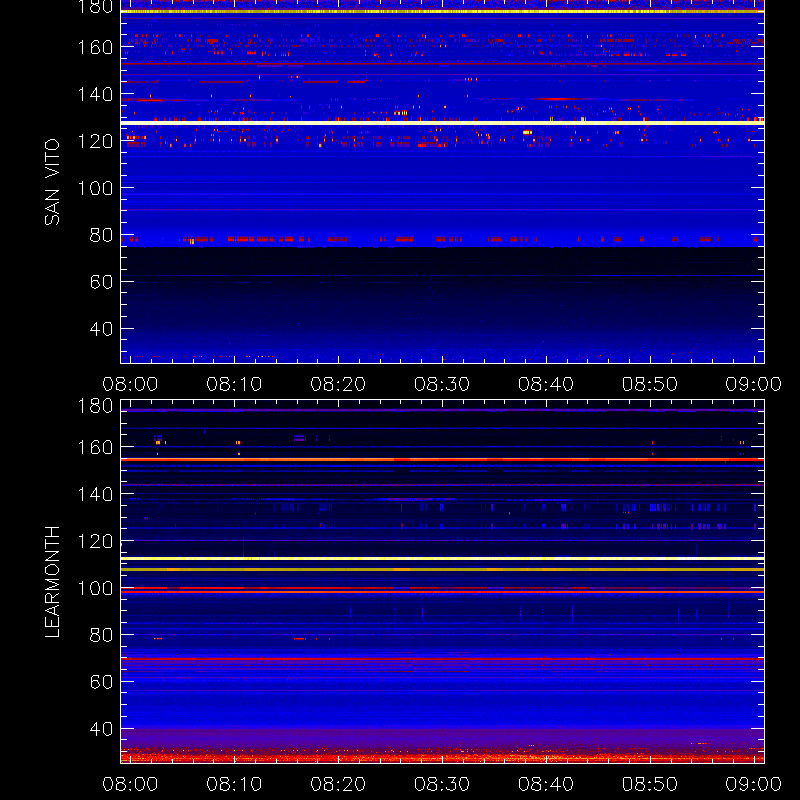Viewport: 800px width, 800px height.
Task: Click 08:00 time label below Learmonth plot
Action: (130, 784)
